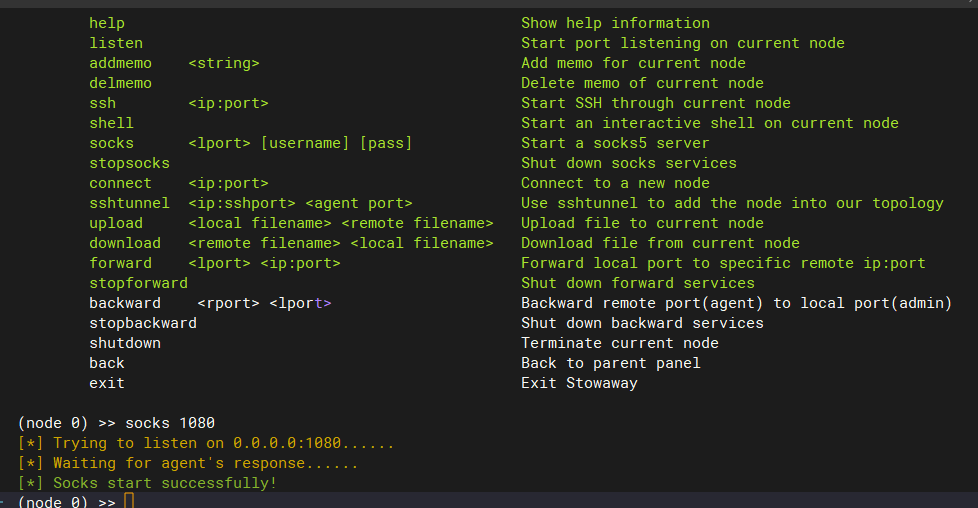Click the 'download' command name
Viewport: 978px width, 508px height.
[x=125, y=243]
